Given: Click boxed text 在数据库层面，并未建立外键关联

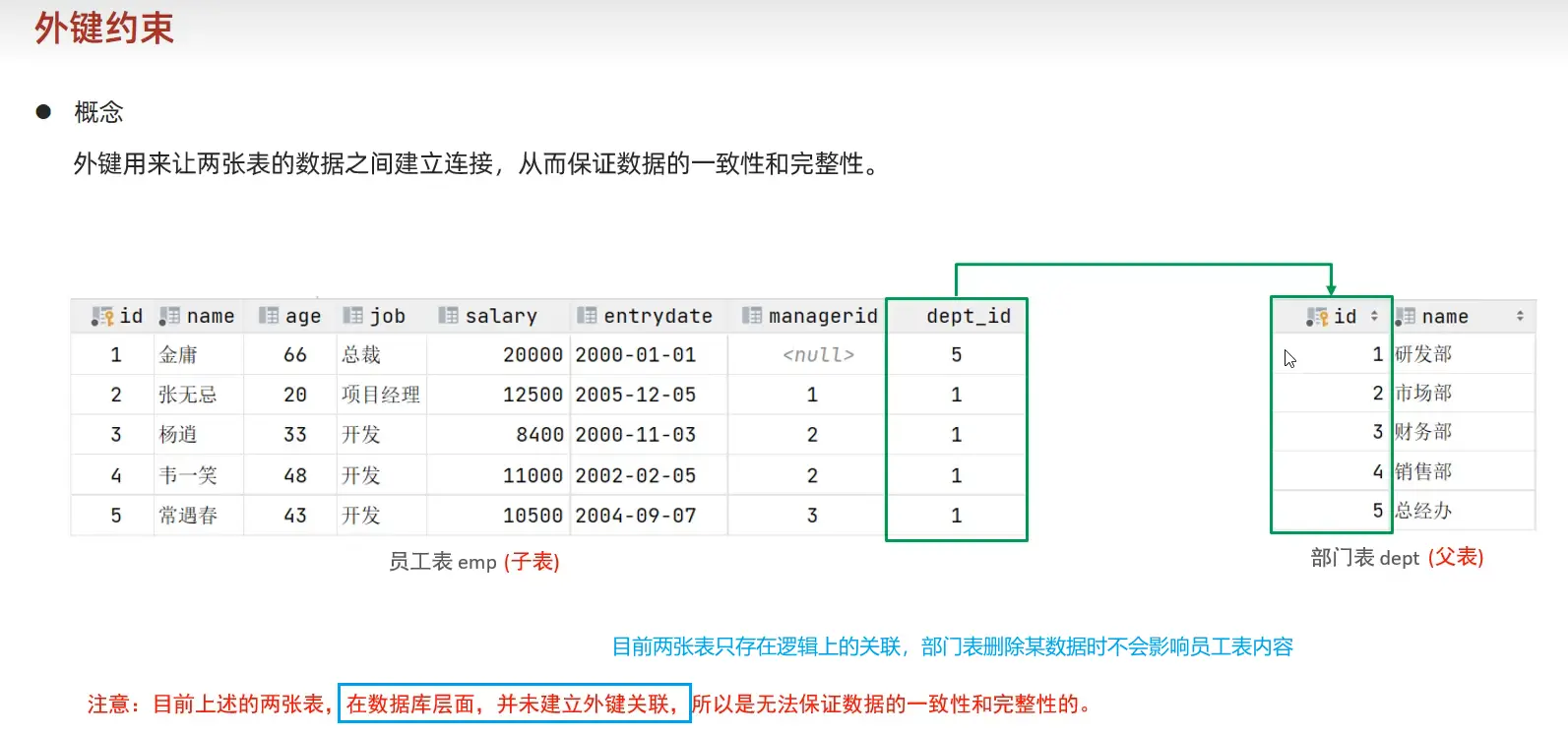Looking at the screenshot, I should click(x=513, y=704).
